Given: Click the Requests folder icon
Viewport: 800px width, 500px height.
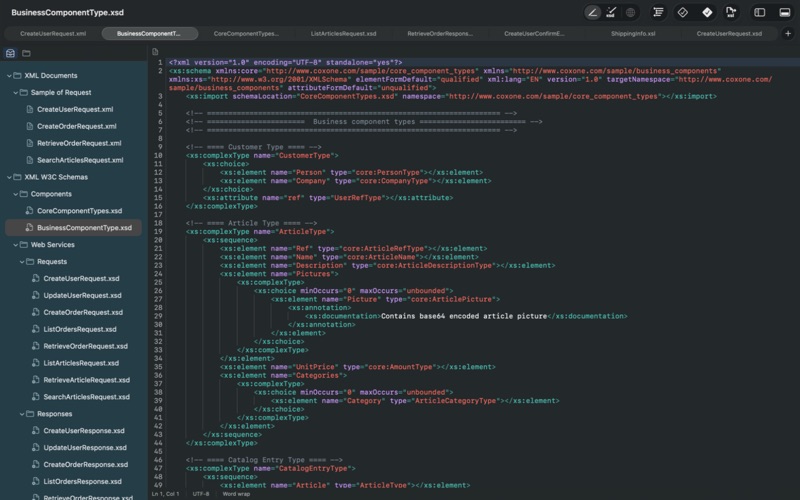Looking at the screenshot, I should (x=30, y=262).
